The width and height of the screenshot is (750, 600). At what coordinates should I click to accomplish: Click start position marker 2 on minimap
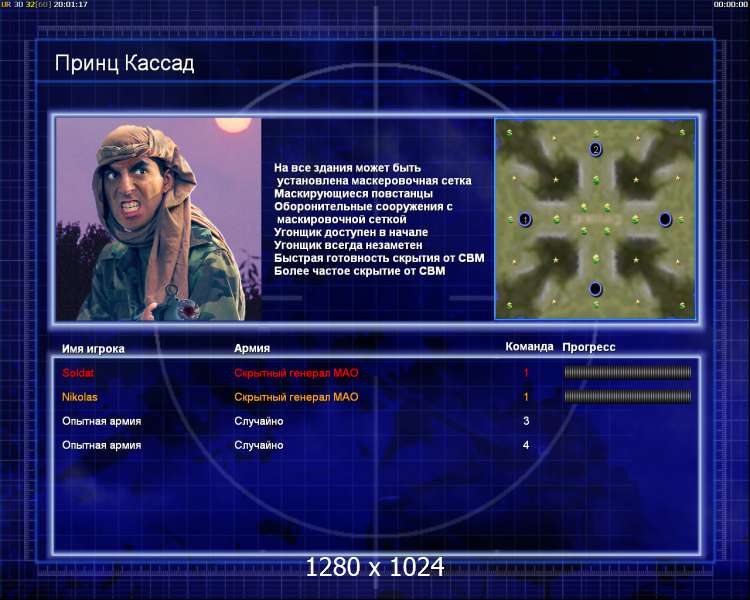tap(596, 149)
